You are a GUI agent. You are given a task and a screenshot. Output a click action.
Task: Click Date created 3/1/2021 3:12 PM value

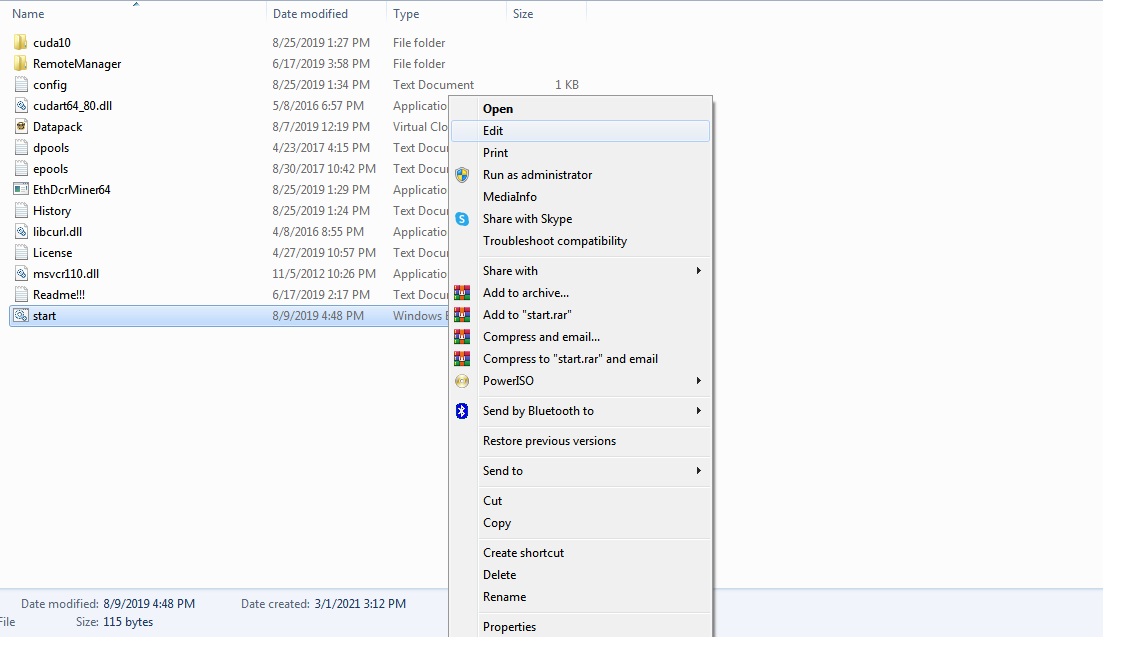360,604
